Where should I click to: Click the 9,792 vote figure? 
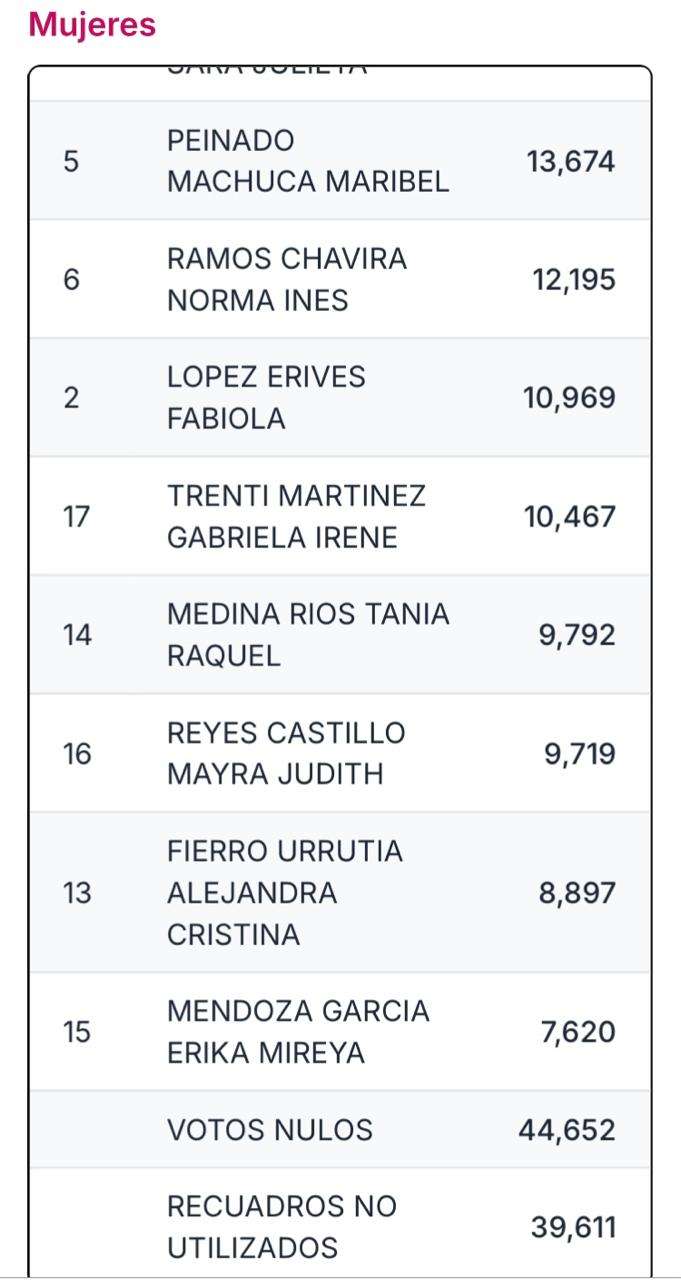577,635
